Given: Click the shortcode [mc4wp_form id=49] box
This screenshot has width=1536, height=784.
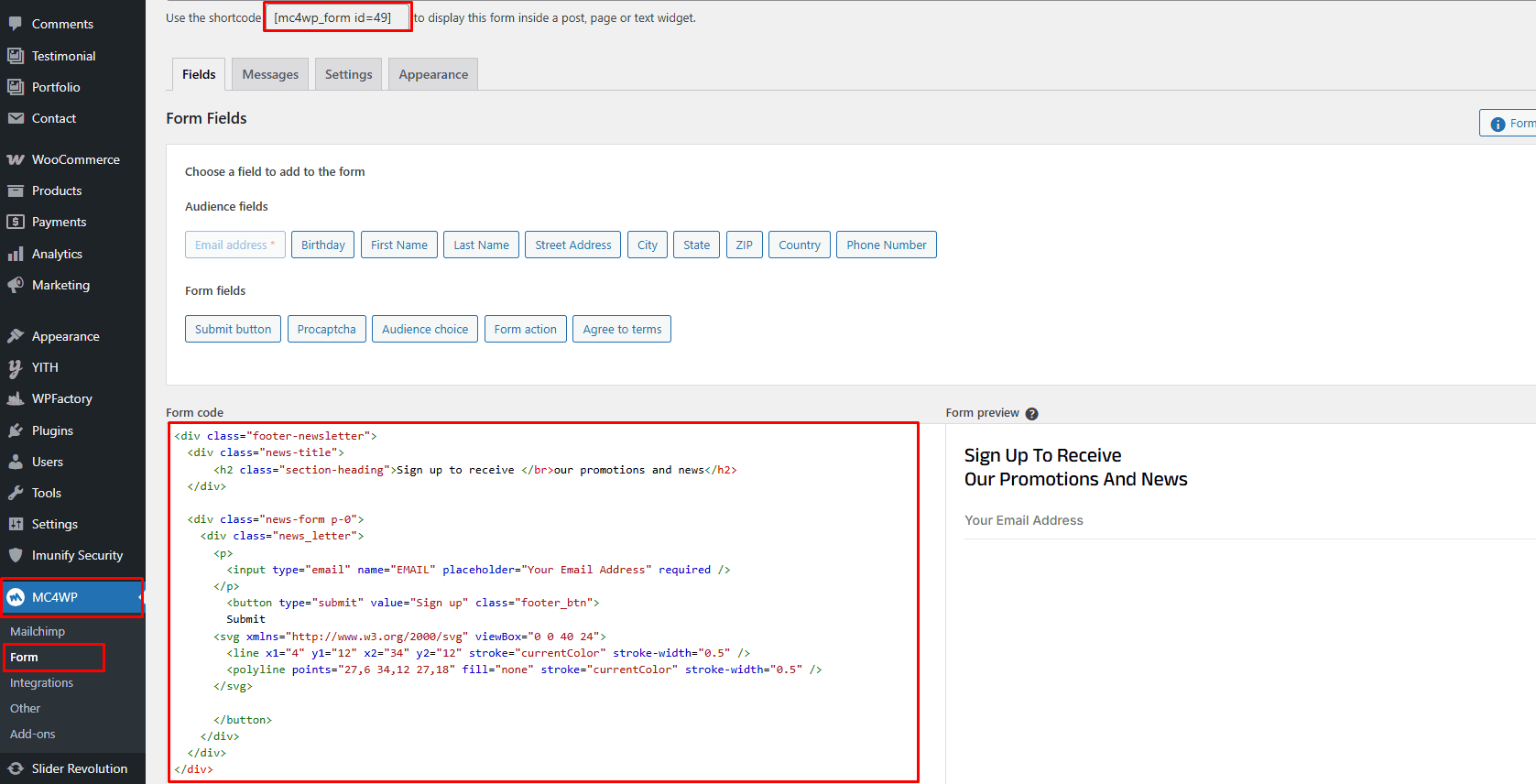Looking at the screenshot, I should (338, 17).
